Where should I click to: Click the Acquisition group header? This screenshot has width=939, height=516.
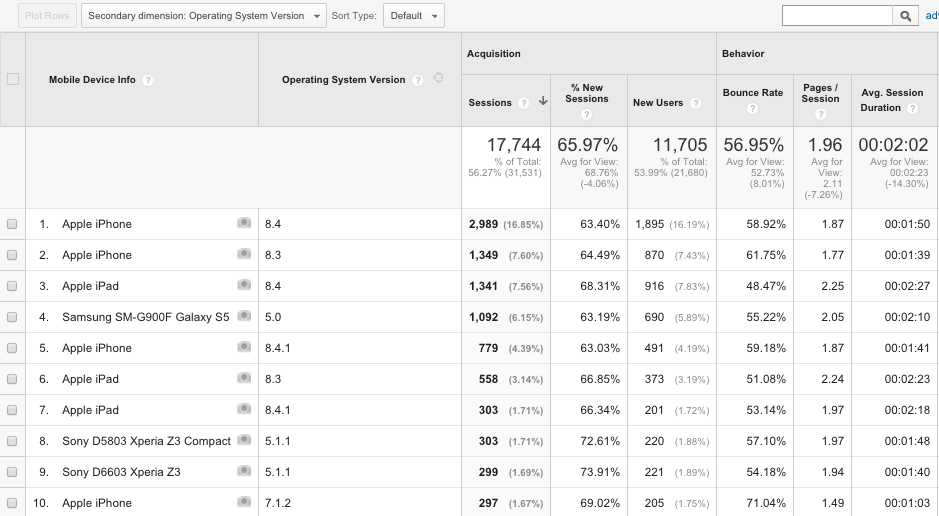click(493, 54)
